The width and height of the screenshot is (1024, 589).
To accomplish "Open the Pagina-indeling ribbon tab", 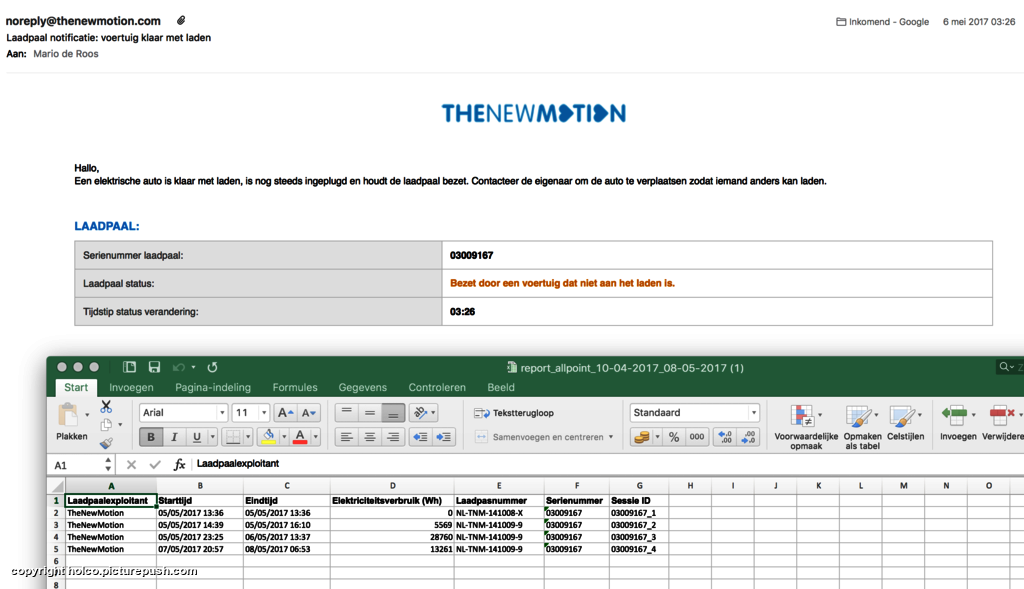I will click(x=213, y=387).
